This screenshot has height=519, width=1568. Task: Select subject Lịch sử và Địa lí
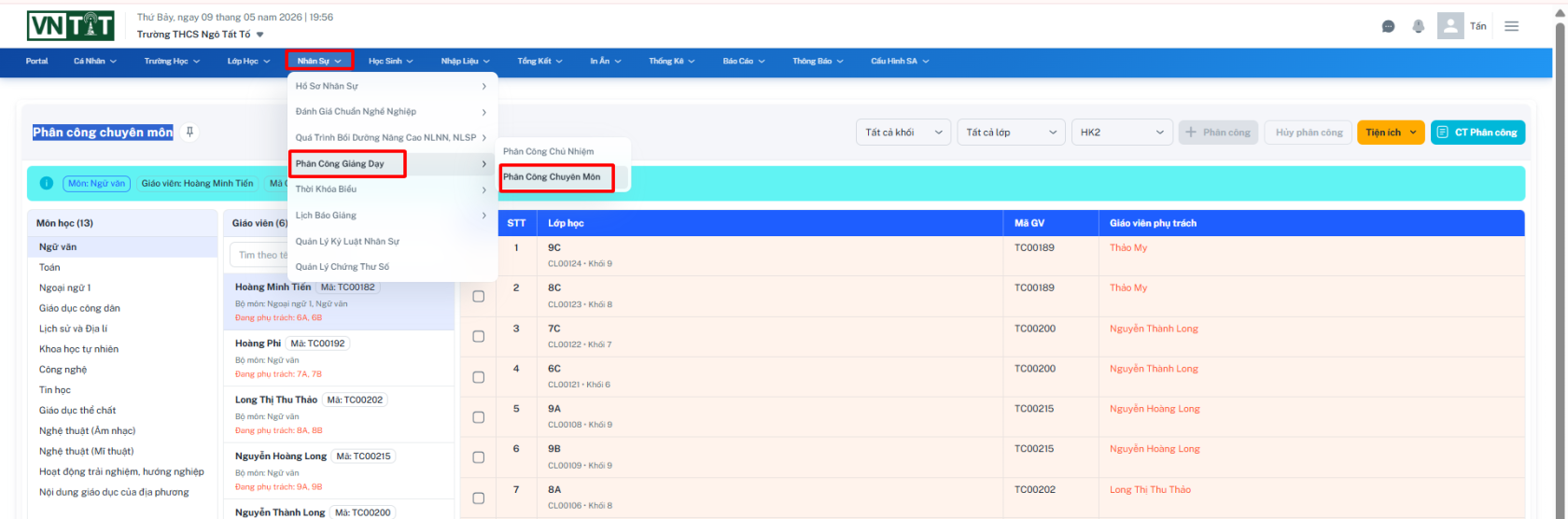(x=122, y=329)
